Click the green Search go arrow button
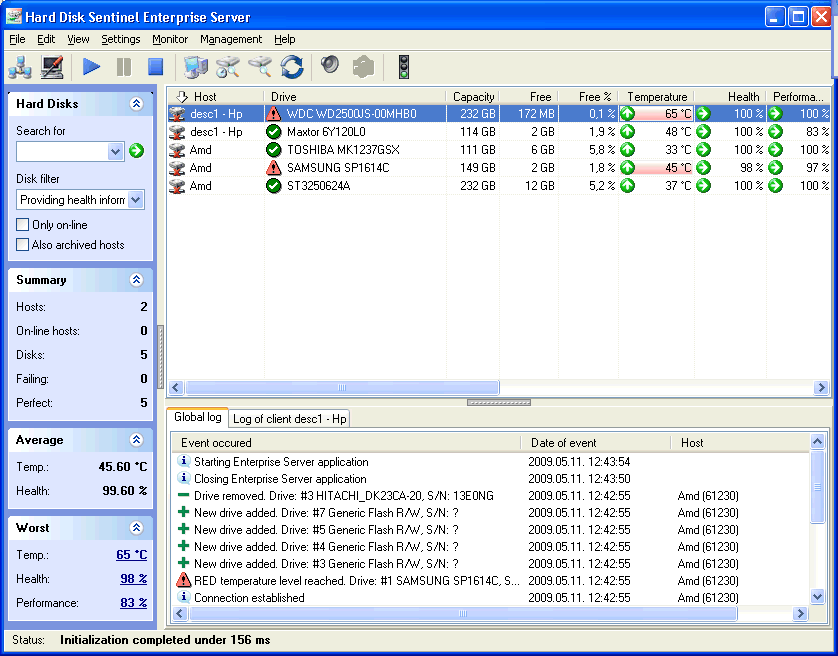Screen dimensions: 838x656 coord(136,151)
